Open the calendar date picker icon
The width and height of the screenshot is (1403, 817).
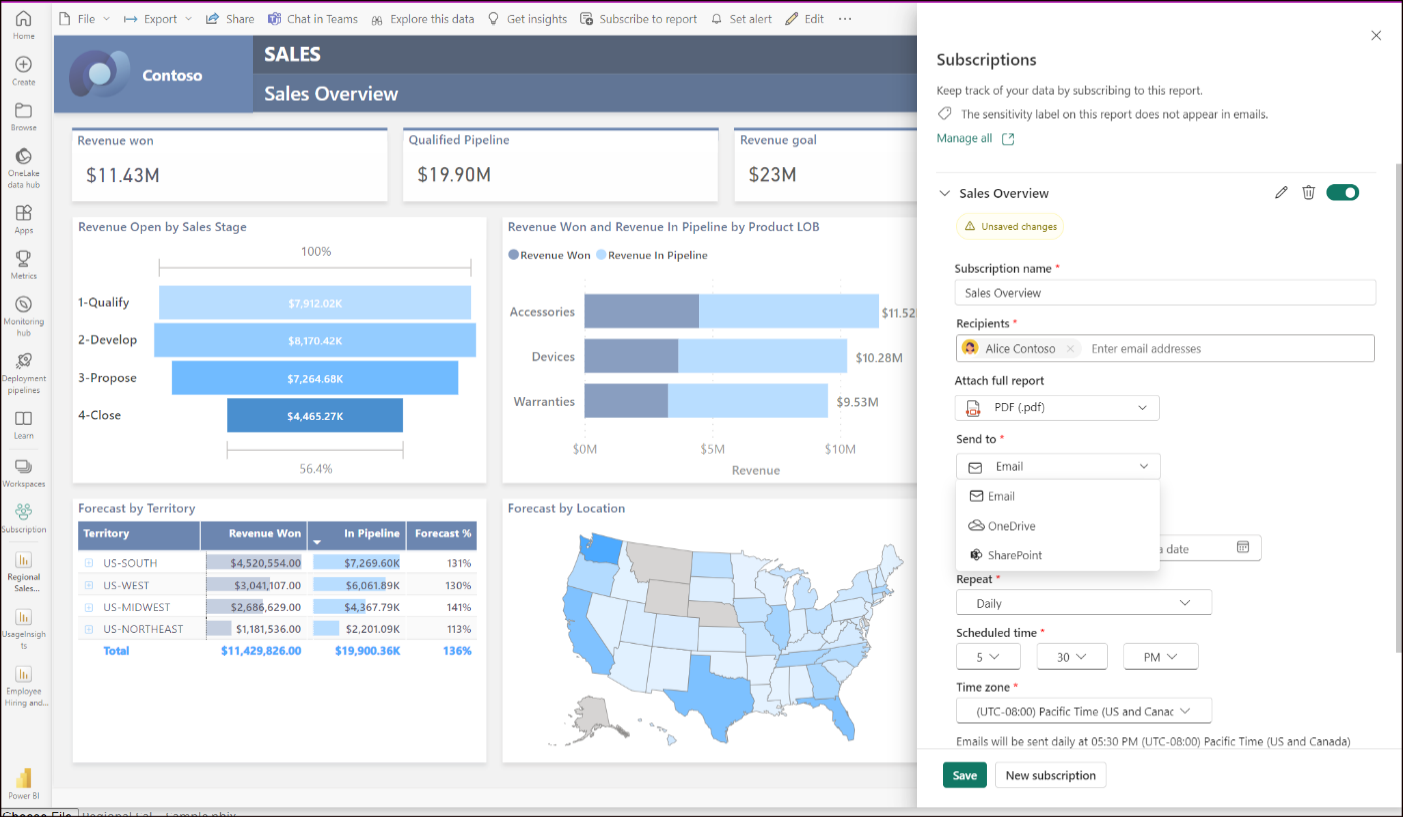(1243, 548)
